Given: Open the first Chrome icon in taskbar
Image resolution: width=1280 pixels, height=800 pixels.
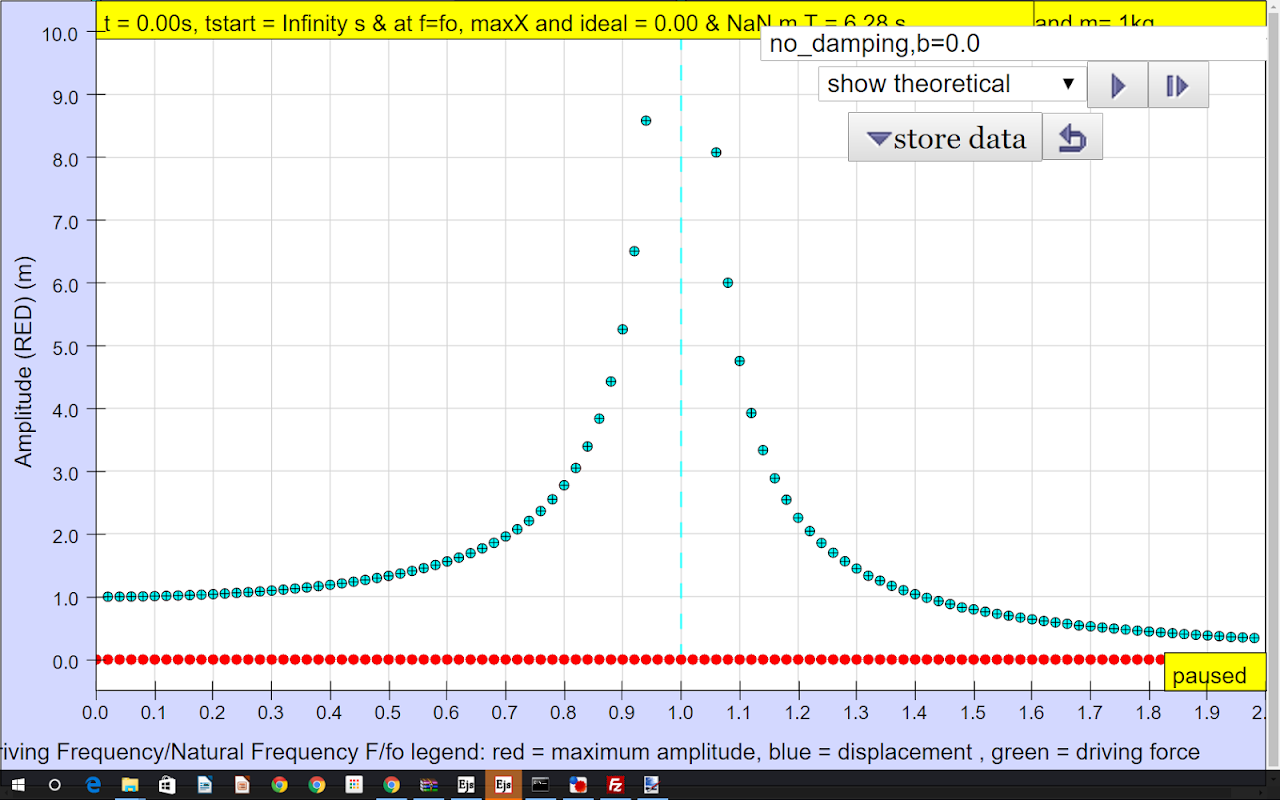Looking at the screenshot, I should 279,785.
